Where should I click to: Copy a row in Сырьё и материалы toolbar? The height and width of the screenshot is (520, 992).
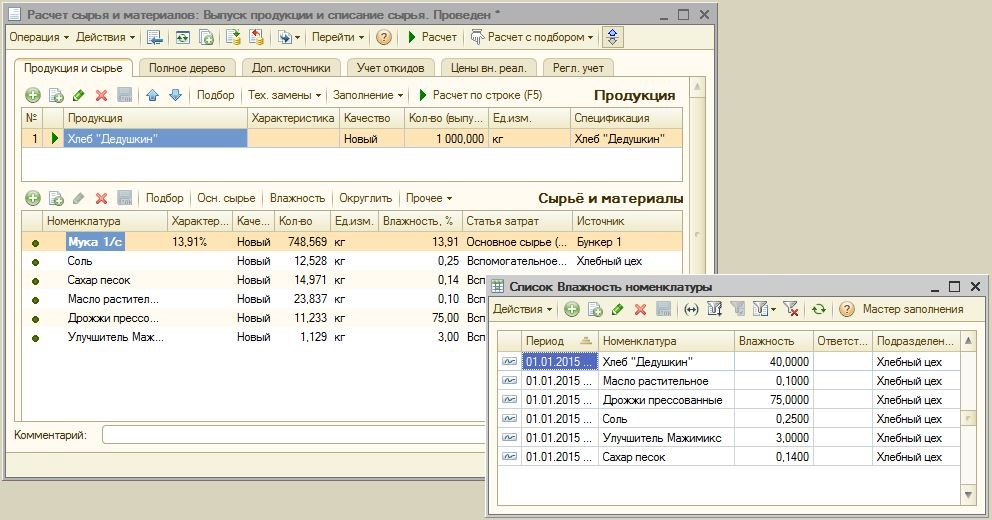point(56,199)
